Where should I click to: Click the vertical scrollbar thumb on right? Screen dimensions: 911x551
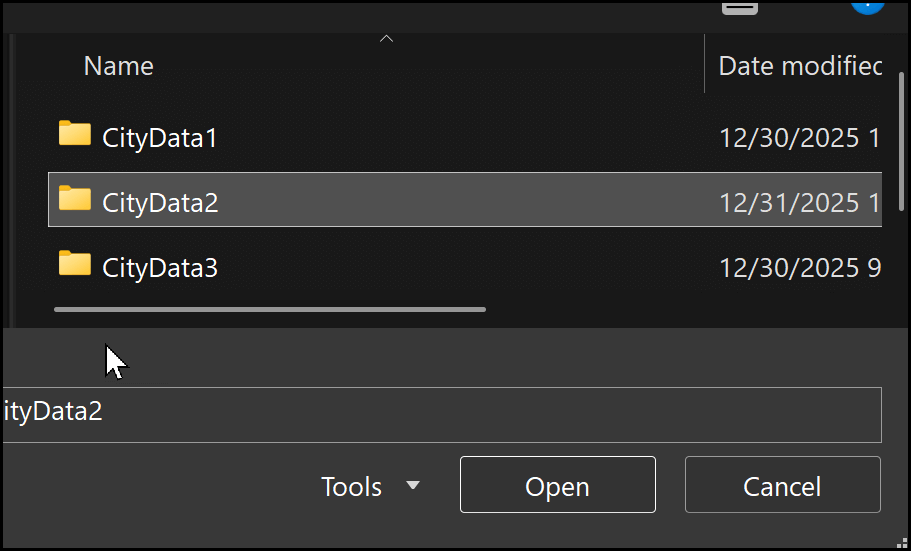click(x=903, y=150)
